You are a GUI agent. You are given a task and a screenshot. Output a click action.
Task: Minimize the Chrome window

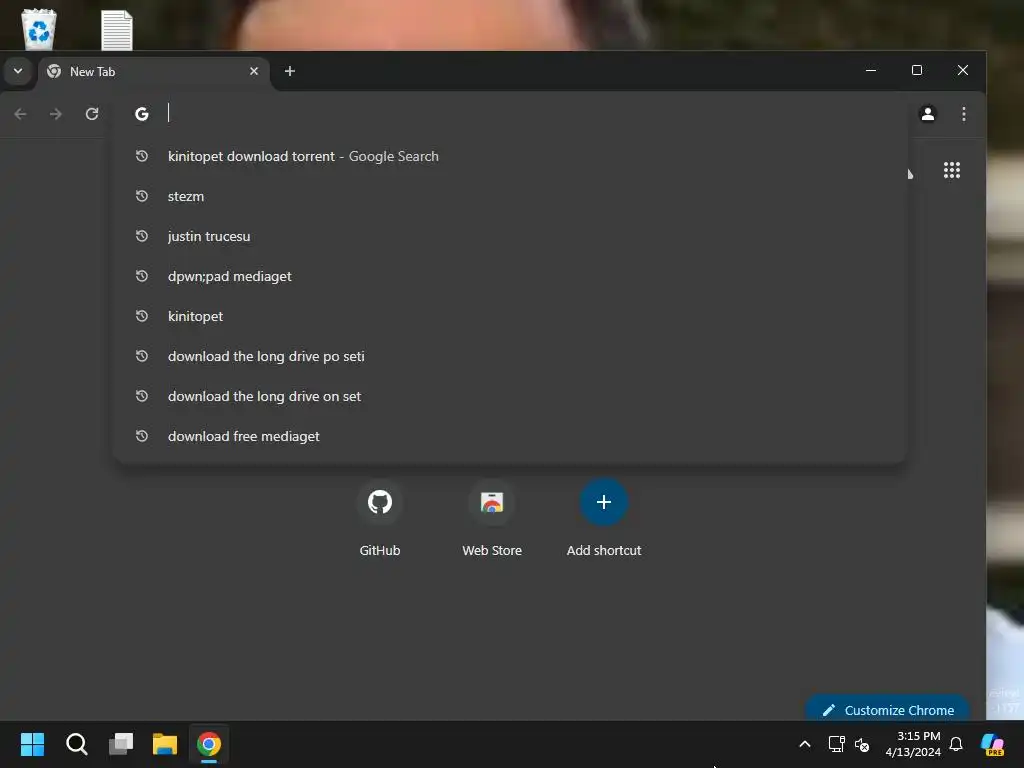click(871, 70)
